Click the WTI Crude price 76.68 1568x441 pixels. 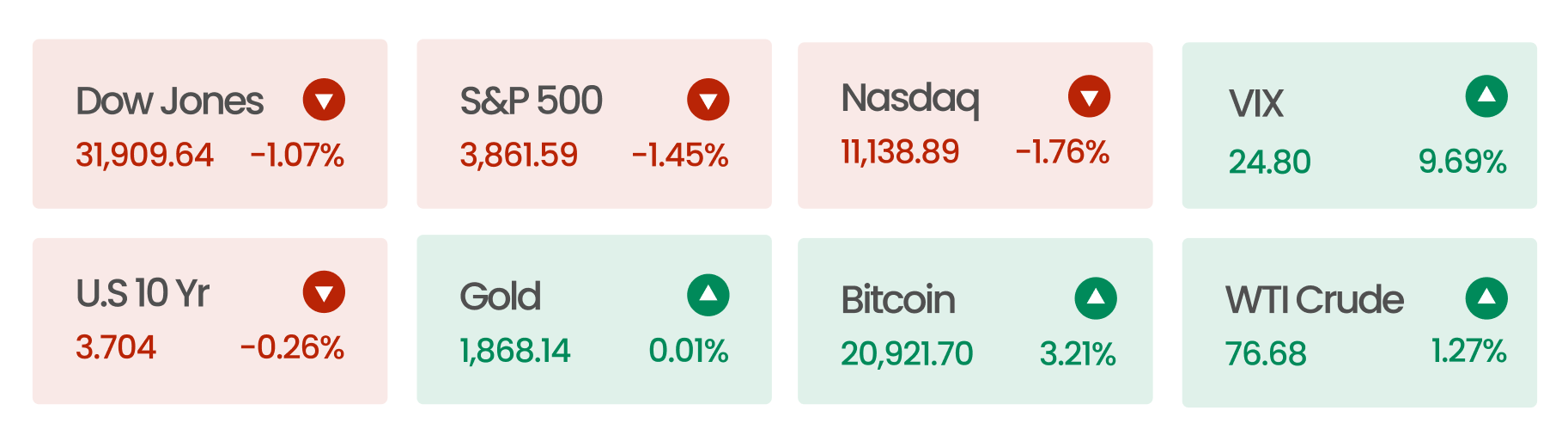click(1266, 354)
